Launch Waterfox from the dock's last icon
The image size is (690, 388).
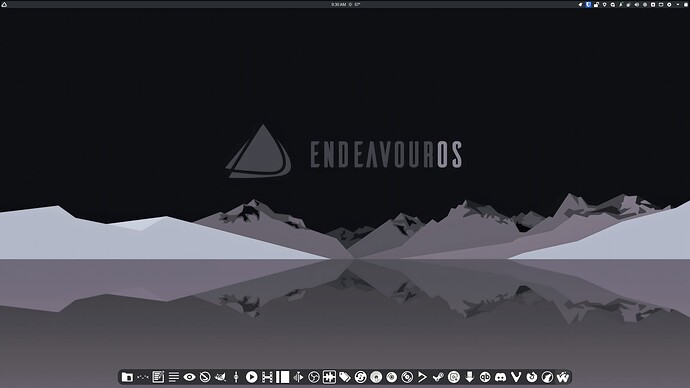tap(563, 377)
